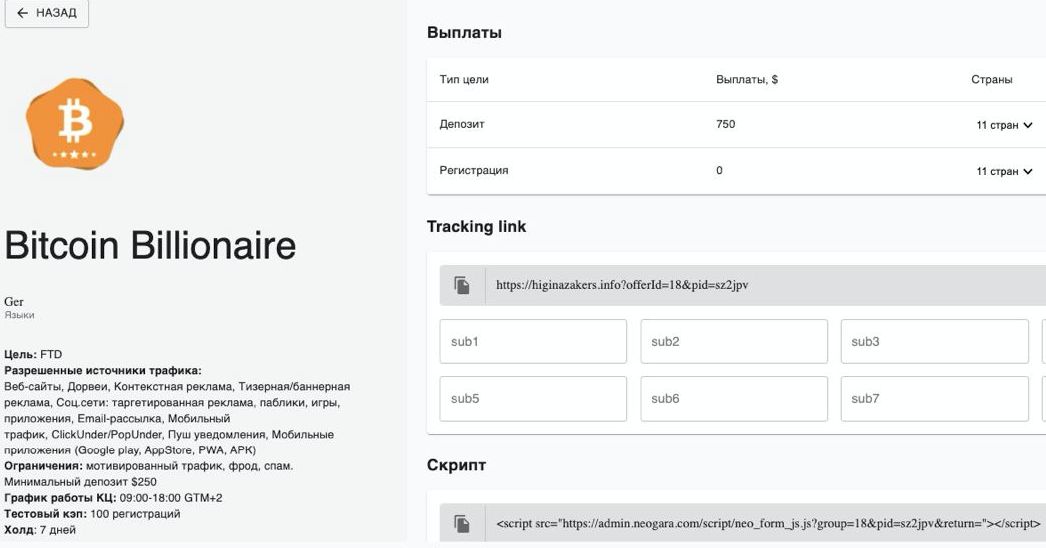
Task: Copy the tracking link via copy icon
Action: click(x=462, y=285)
